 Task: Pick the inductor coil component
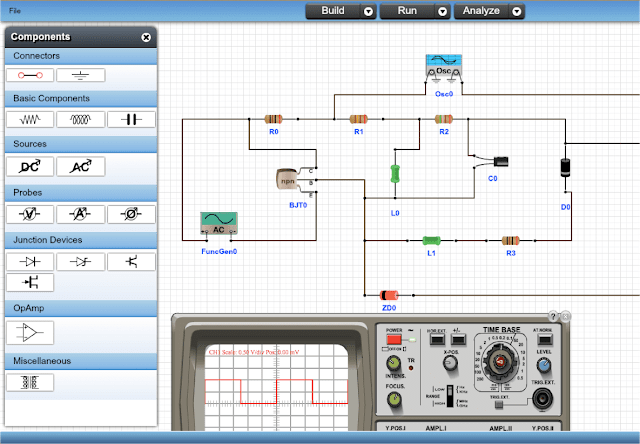pyautogui.click(x=80, y=119)
